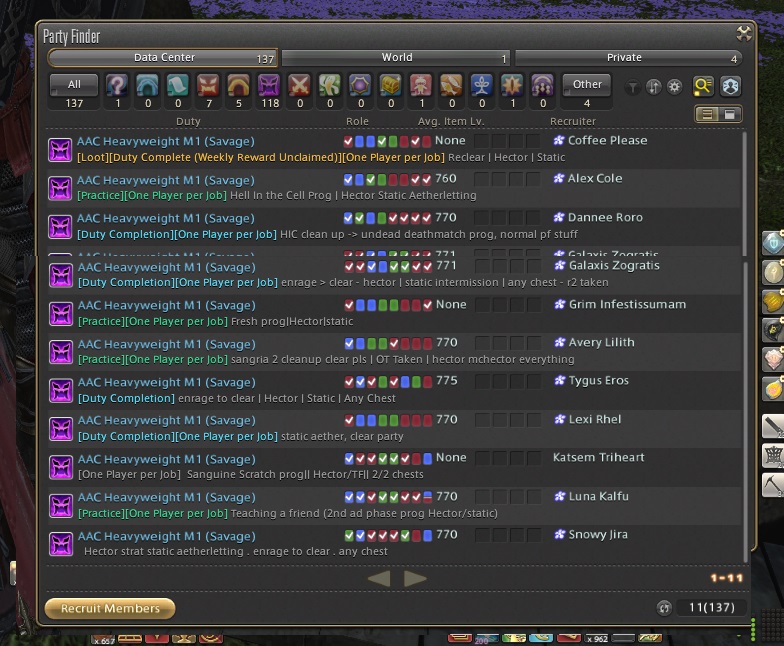Go to the previous page arrow
The height and width of the screenshot is (646, 784).
point(379,578)
